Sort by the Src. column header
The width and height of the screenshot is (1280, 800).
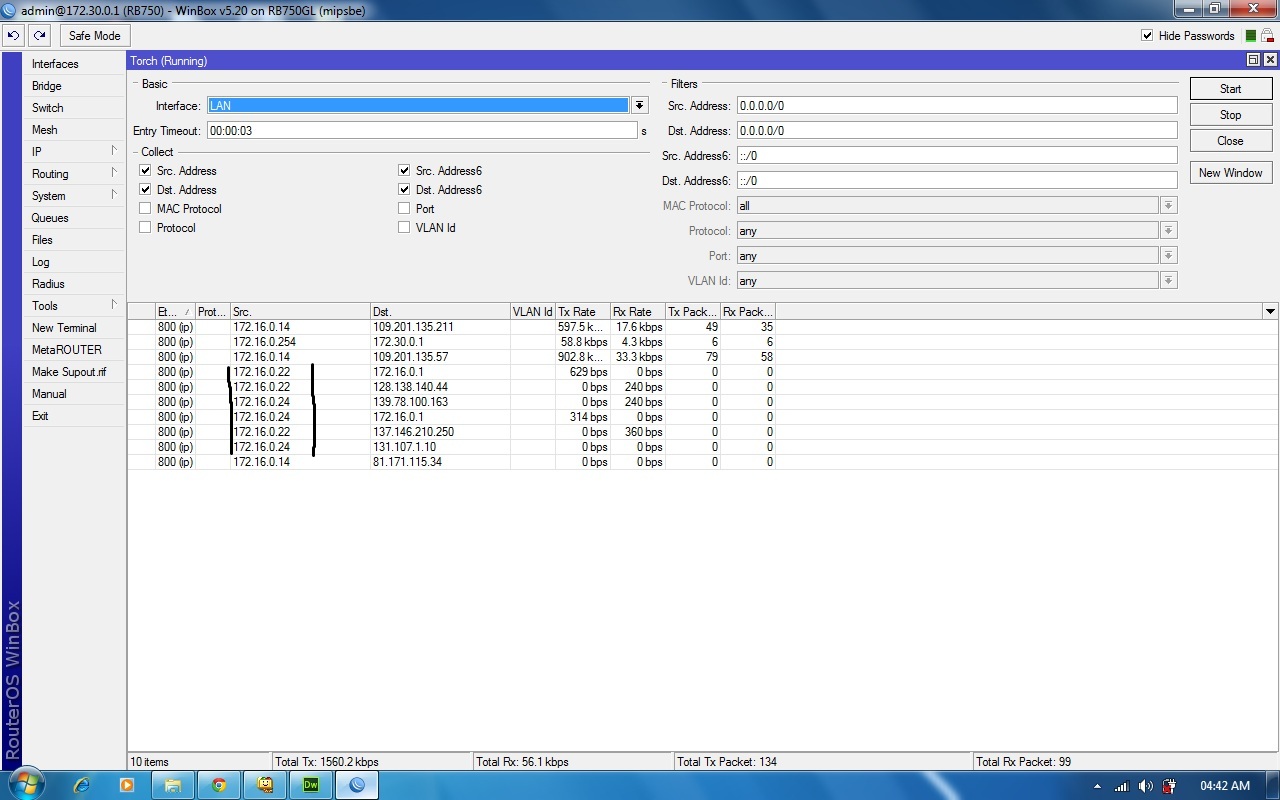(300, 312)
